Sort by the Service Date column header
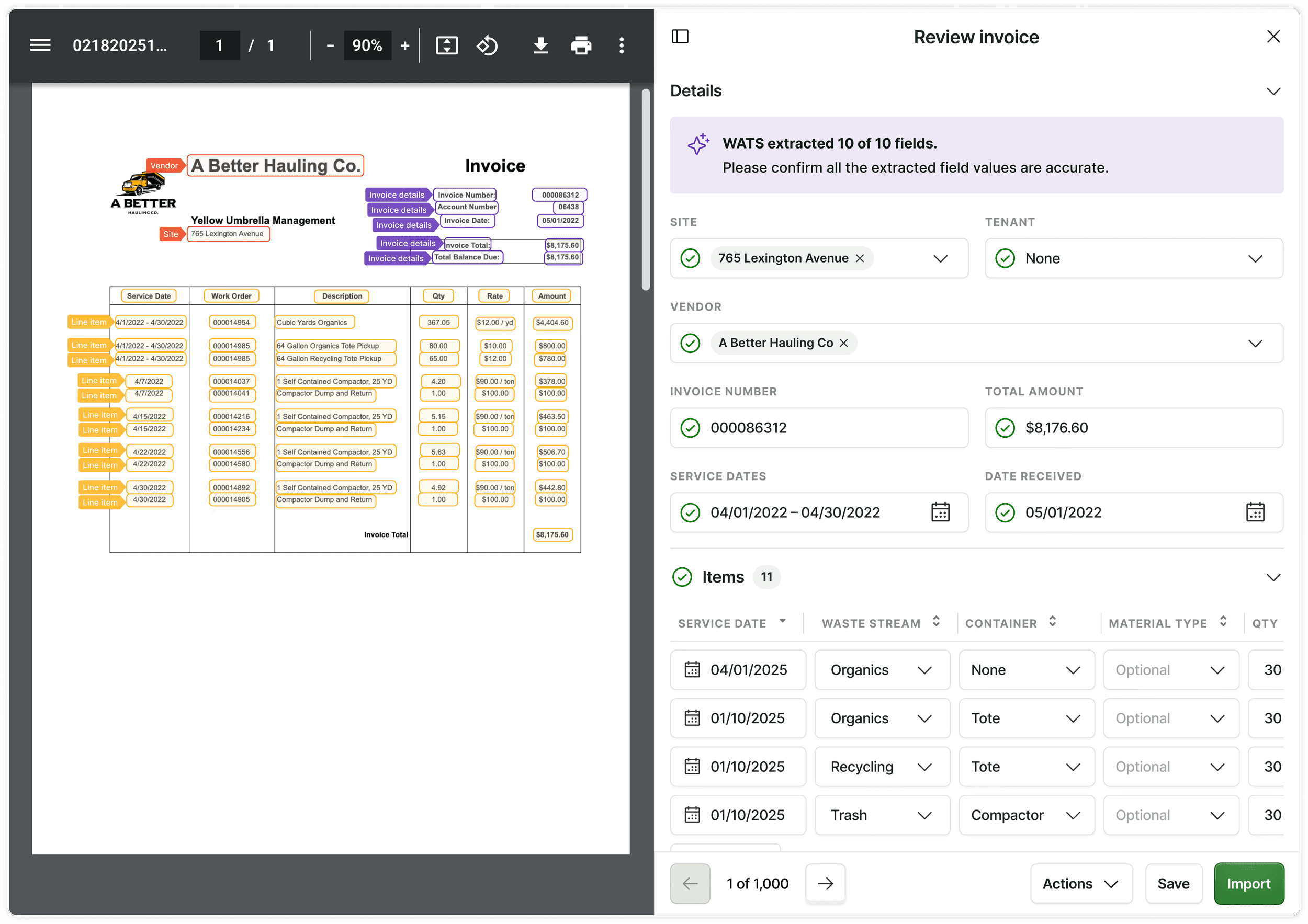This screenshot has height=924, width=1308. pyautogui.click(x=732, y=623)
